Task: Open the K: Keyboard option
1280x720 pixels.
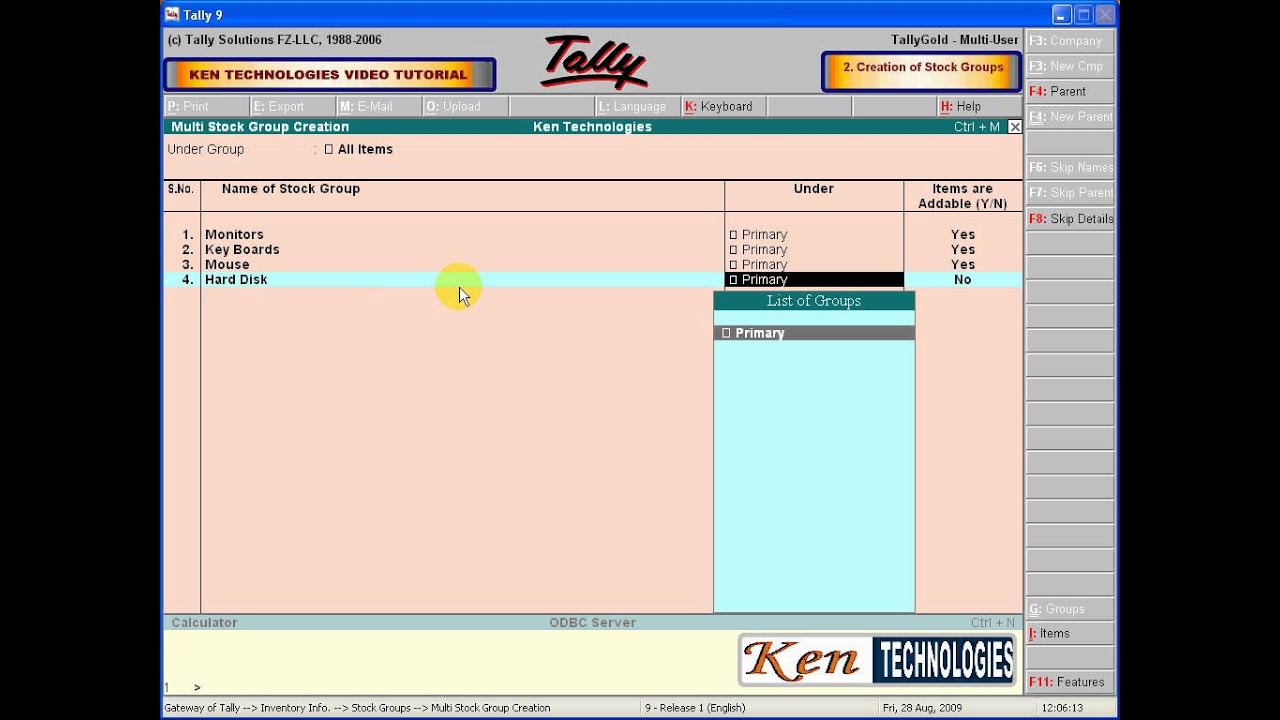Action: click(722, 106)
